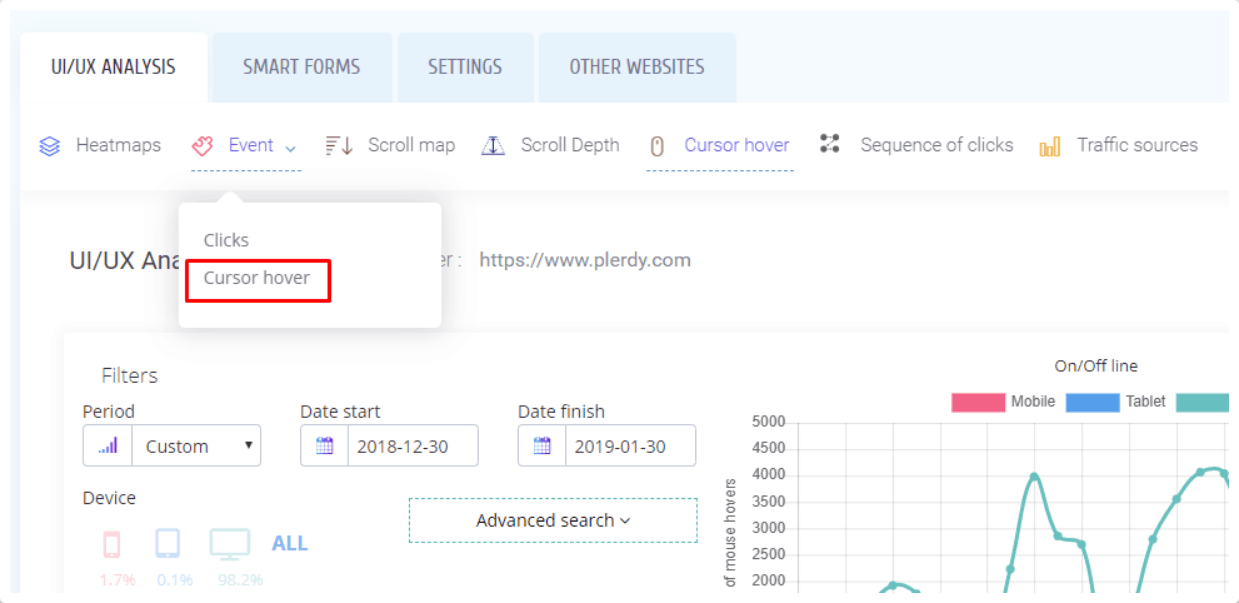Click the Sequence of clicks nodes icon
The image size is (1239, 603).
[x=829, y=144]
